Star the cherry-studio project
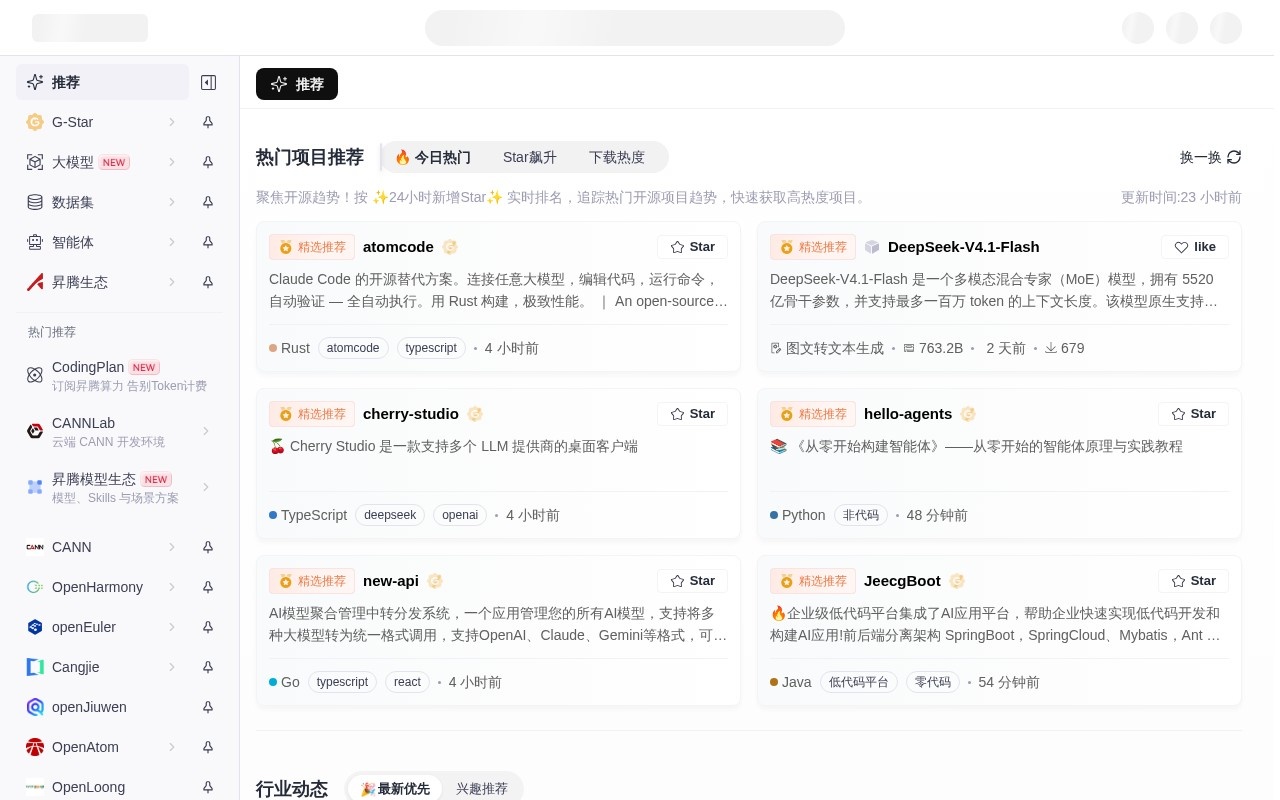 point(692,414)
